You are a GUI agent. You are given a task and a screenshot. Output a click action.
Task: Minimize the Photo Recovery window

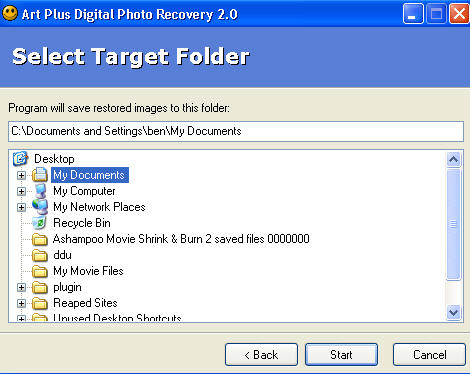[413, 14]
